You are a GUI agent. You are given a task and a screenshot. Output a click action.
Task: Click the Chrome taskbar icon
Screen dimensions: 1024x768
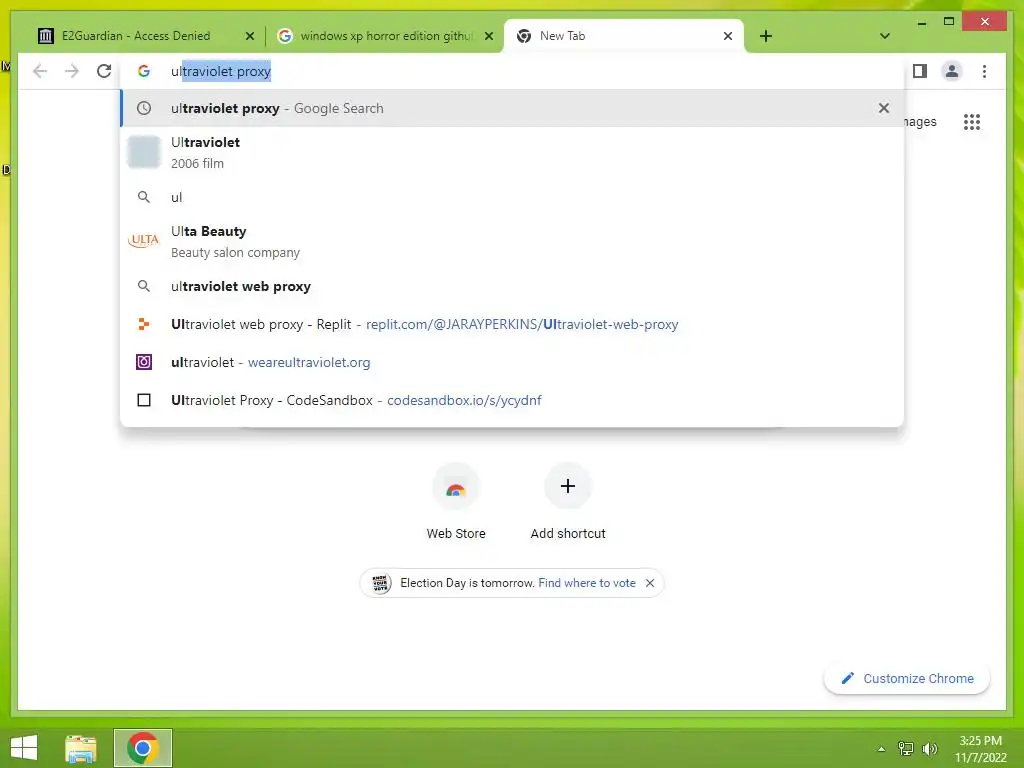click(142, 748)
